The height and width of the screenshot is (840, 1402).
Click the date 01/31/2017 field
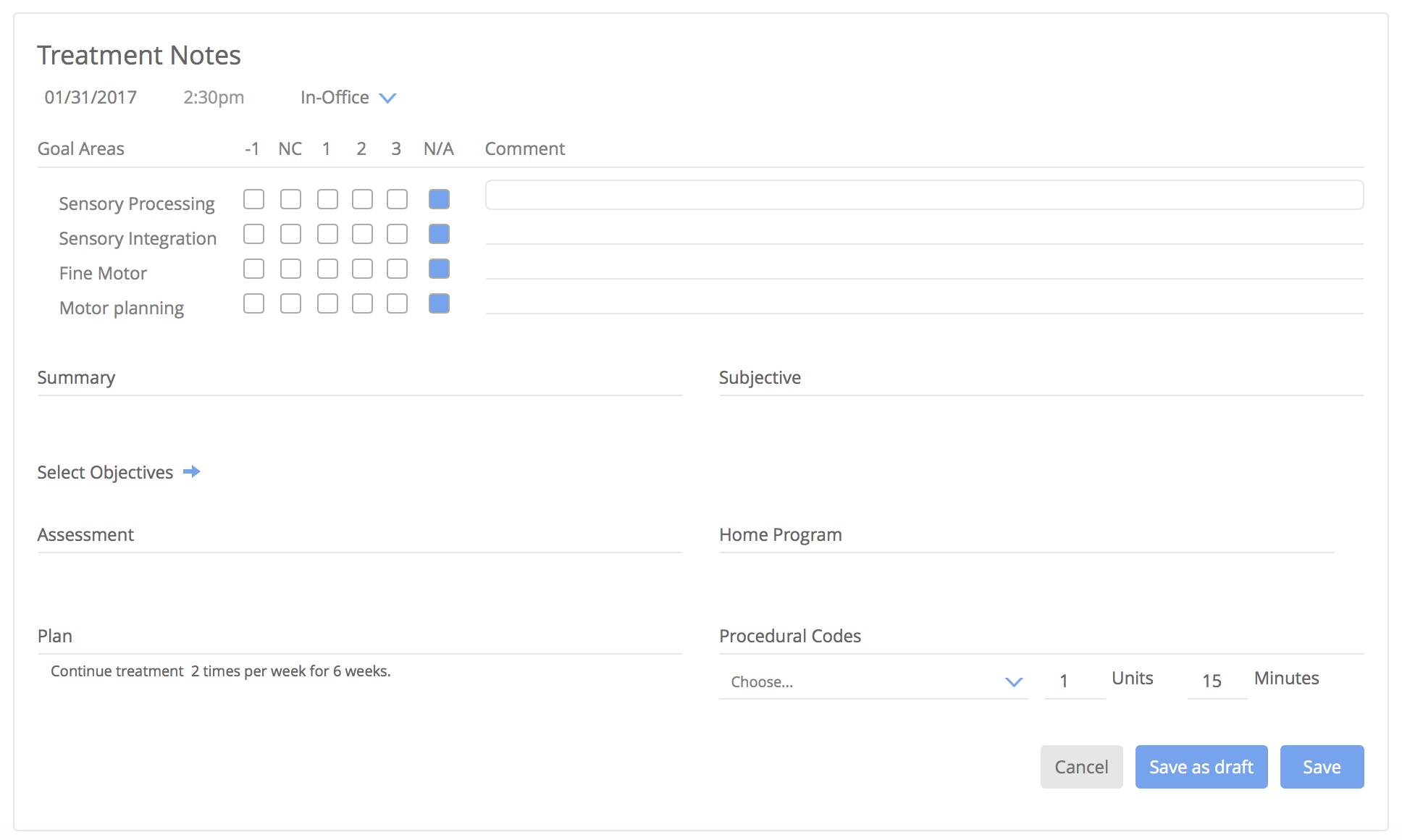tap(91, 98)
